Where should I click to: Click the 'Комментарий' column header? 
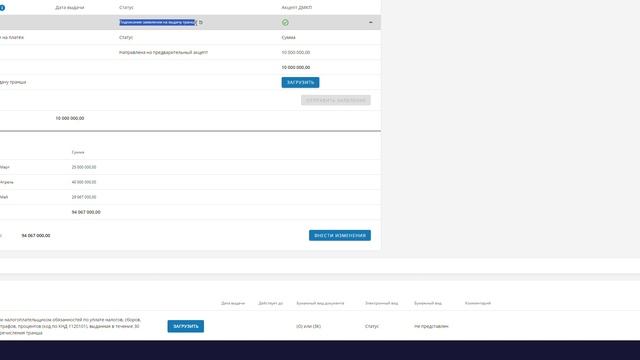tap(478, 303)
